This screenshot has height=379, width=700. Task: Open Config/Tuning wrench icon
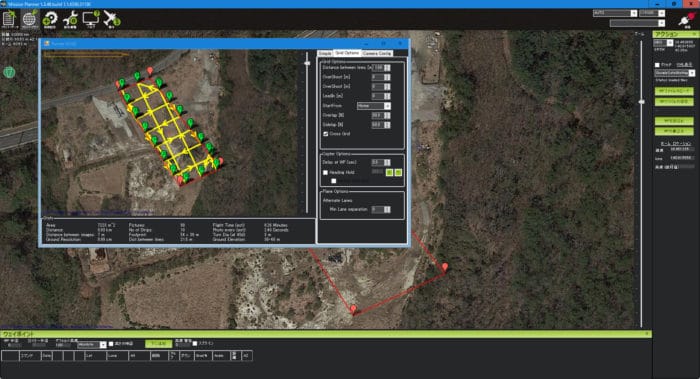tap(70, 20)
